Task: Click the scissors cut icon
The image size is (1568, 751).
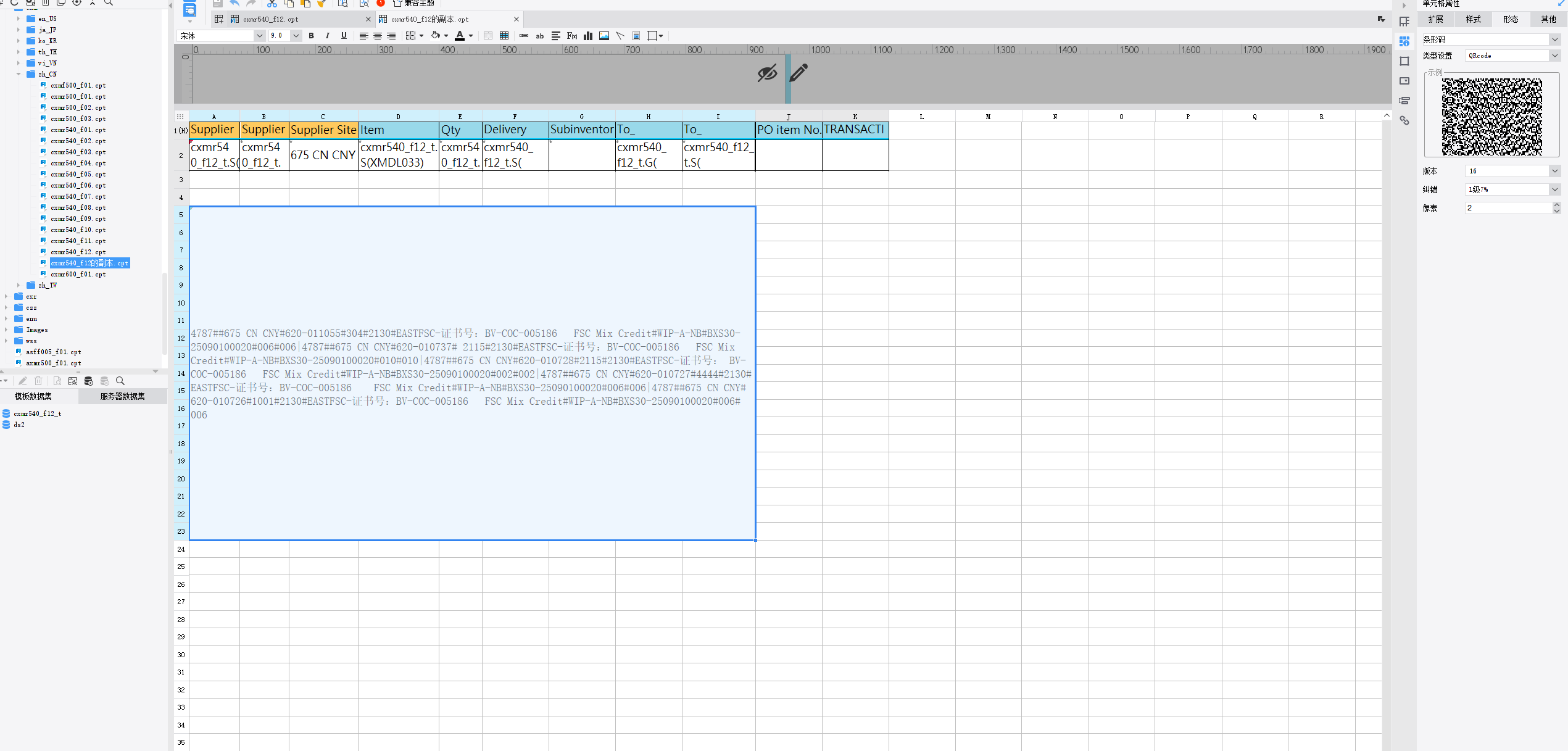Action: coord(272,3)
